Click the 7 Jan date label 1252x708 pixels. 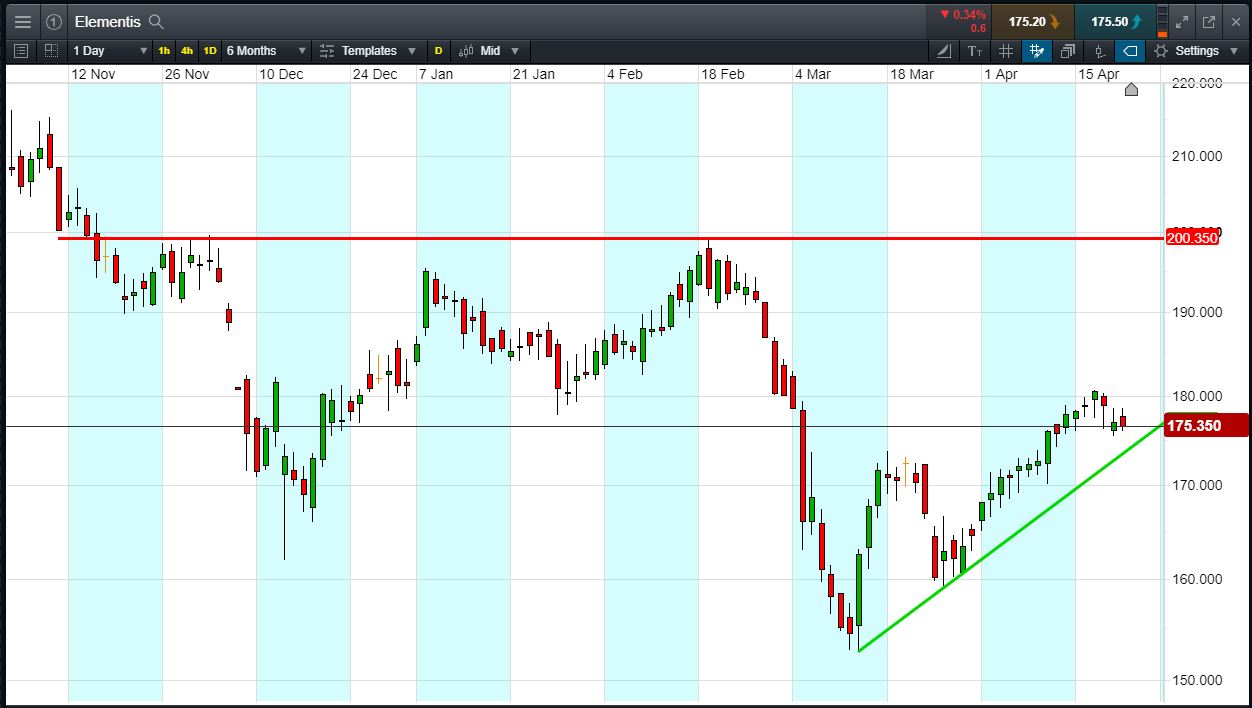point(435,74)
